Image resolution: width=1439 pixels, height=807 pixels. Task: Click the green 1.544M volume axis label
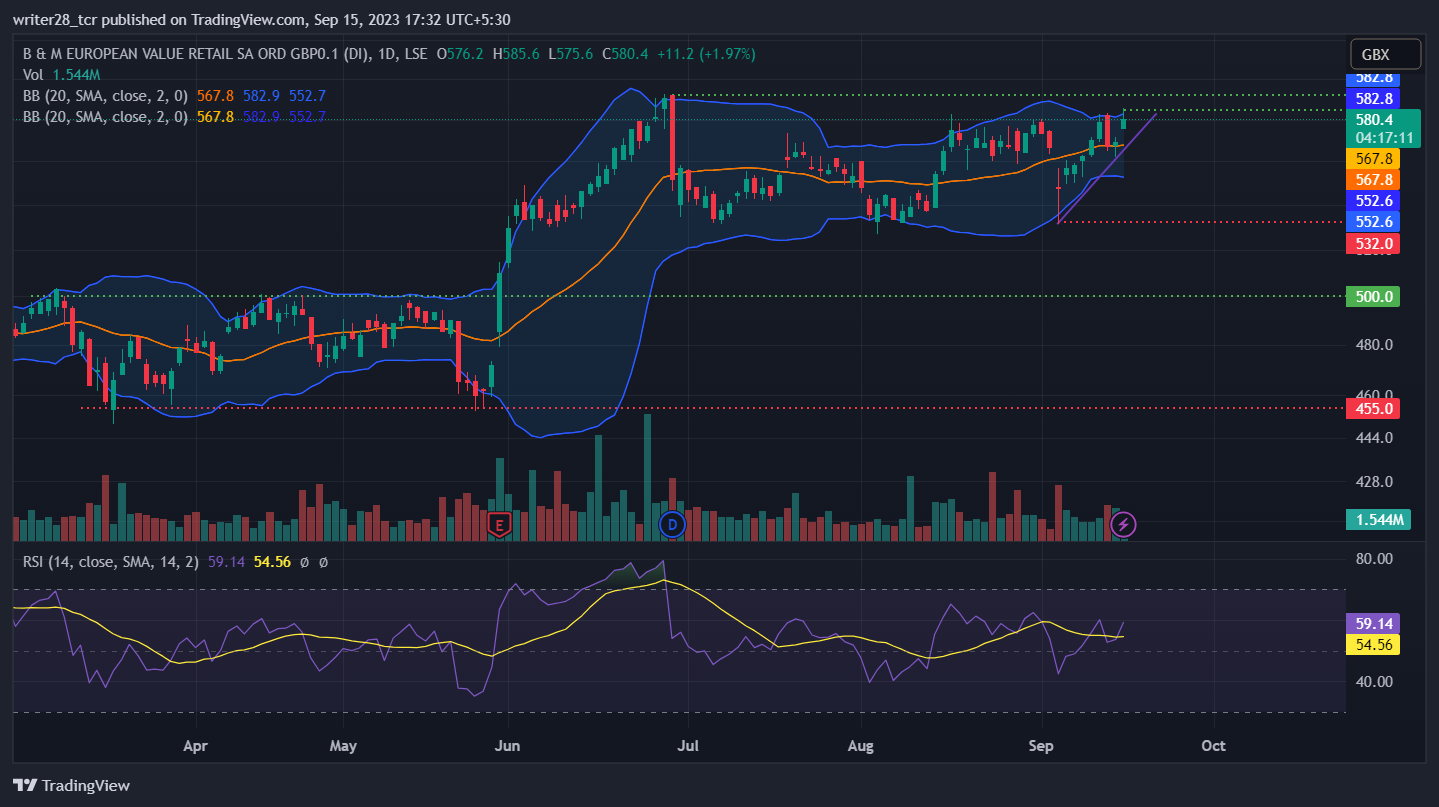(1378, 519)
